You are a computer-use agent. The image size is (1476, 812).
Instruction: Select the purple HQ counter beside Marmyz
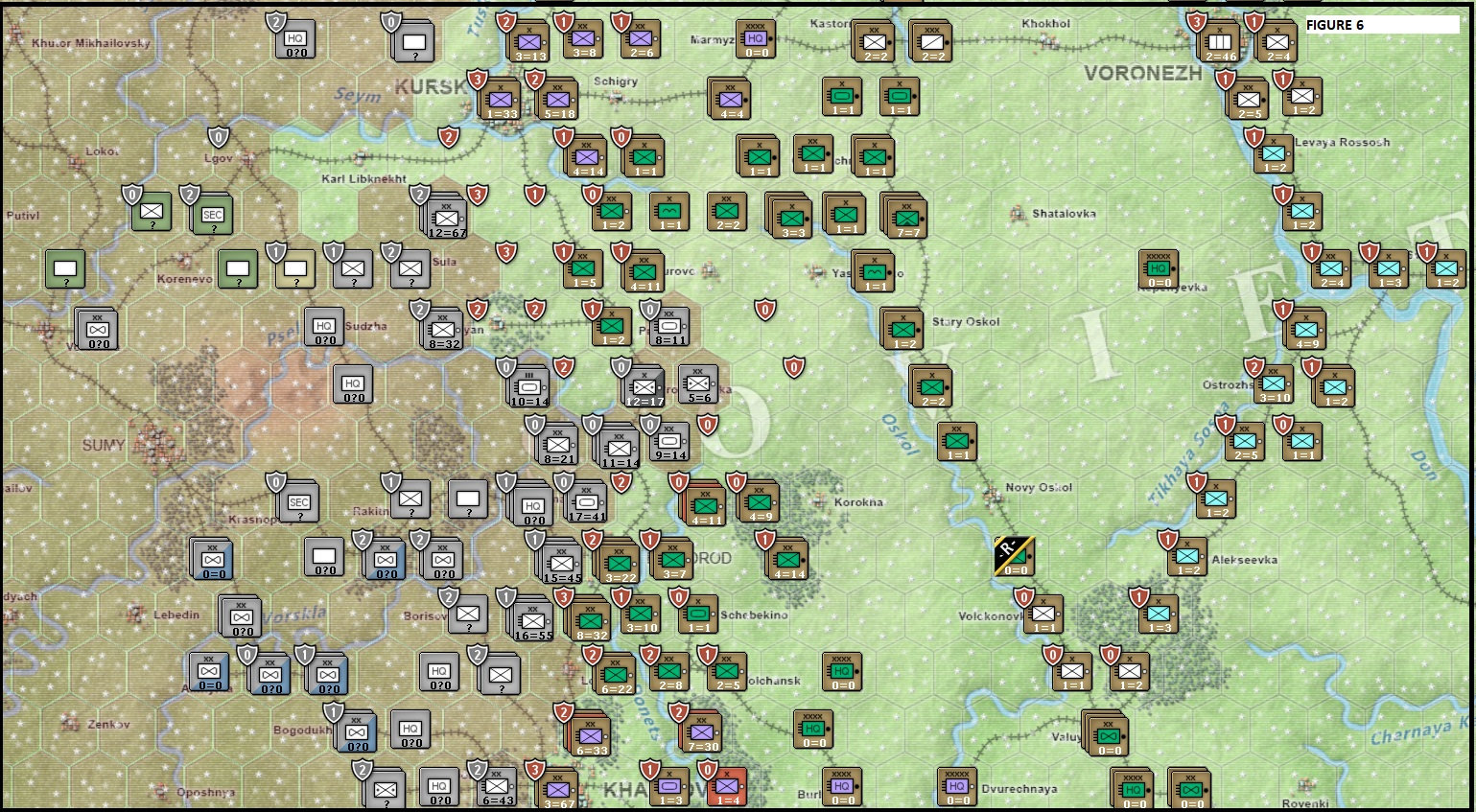pos(756,39)
